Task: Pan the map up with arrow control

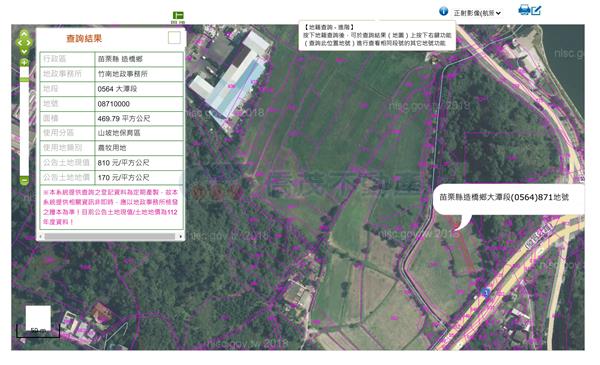Action: [24, 34]
